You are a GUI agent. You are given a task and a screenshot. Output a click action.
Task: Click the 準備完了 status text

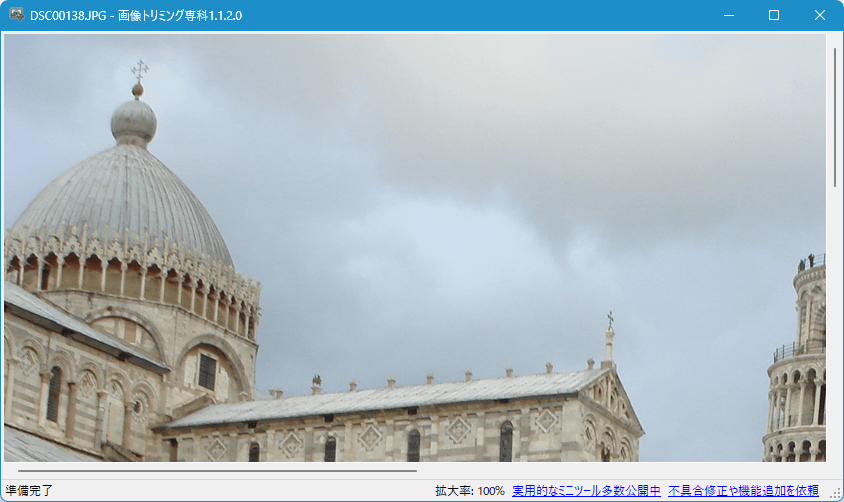pyautogui.click(x=29, y=491)
